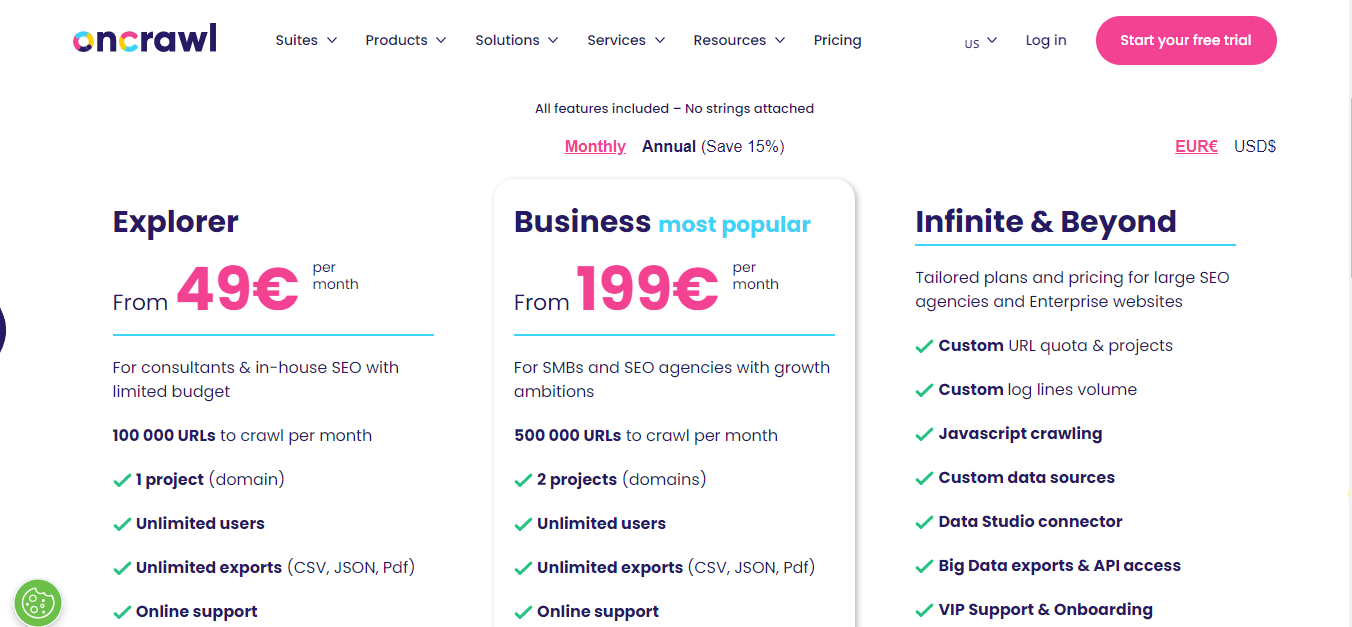Click the checkmark next to 'Javascript crawling'
Screen dimensions: 1352x627
pyautogui.click(x=924, y=434)
